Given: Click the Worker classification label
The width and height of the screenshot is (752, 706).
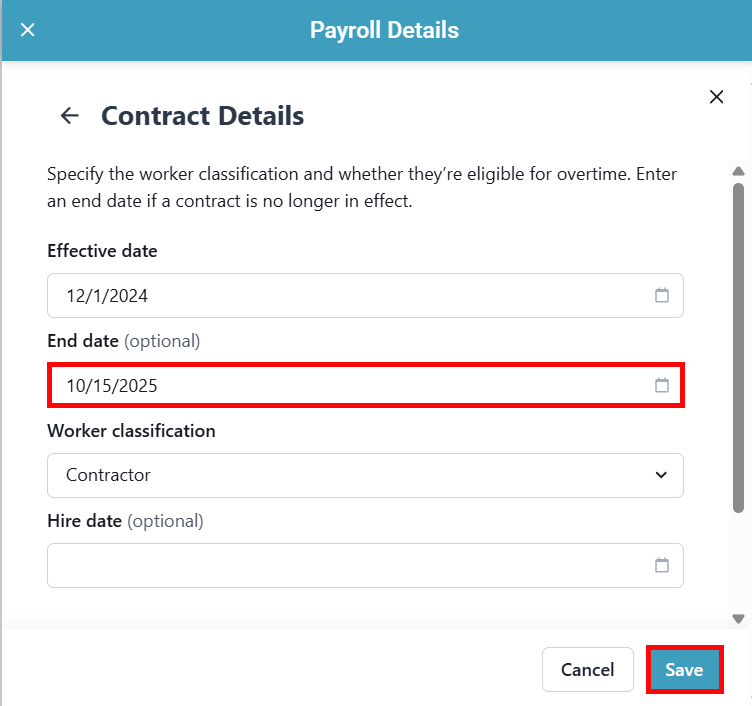Looking at the screenshot, I should coord(131,431).
